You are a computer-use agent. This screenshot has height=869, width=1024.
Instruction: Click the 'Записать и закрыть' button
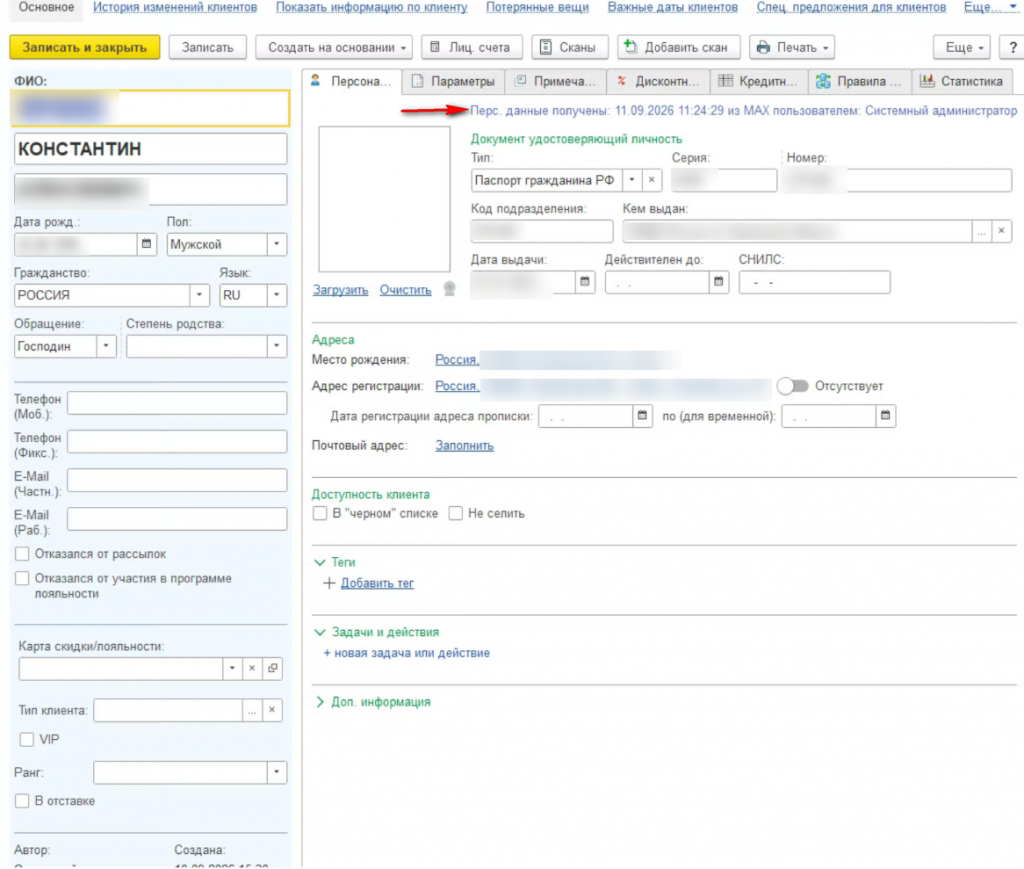click(85, 48)
